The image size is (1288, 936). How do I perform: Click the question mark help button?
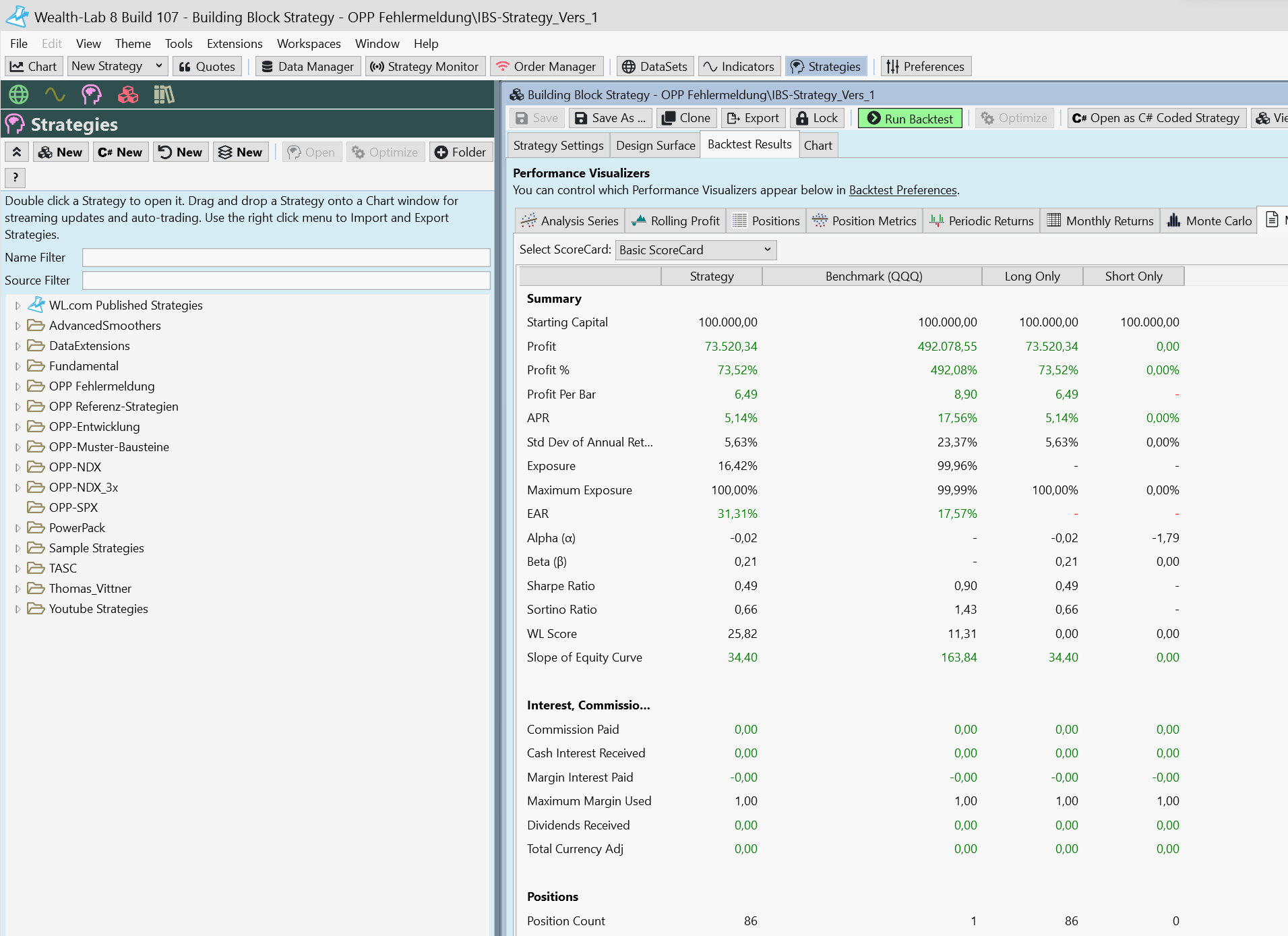click(16, 177)
